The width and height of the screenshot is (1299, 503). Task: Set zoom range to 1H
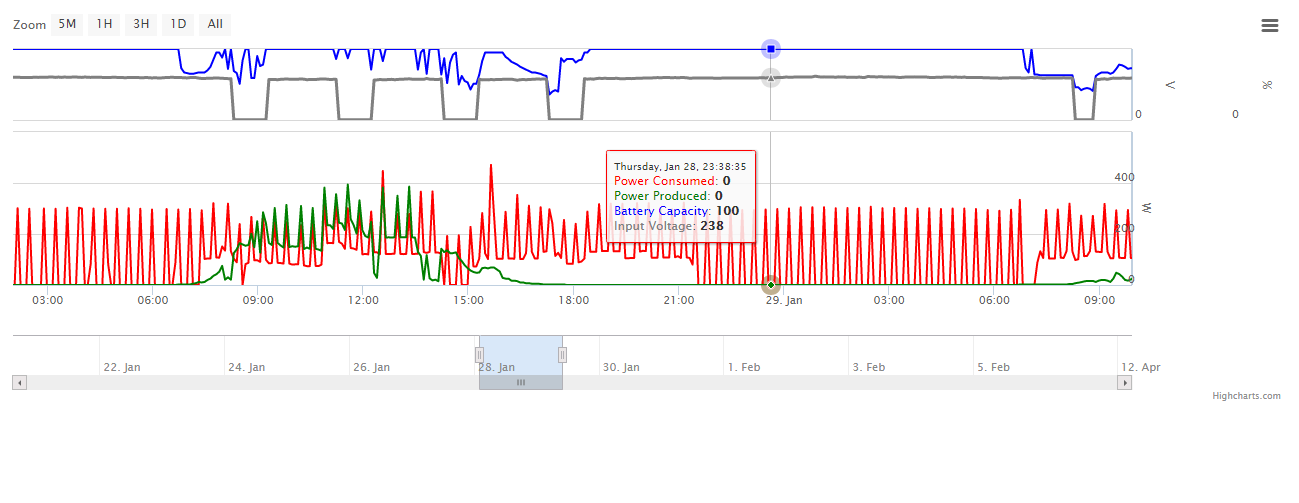pyautogui.click(x=104, y=24)
